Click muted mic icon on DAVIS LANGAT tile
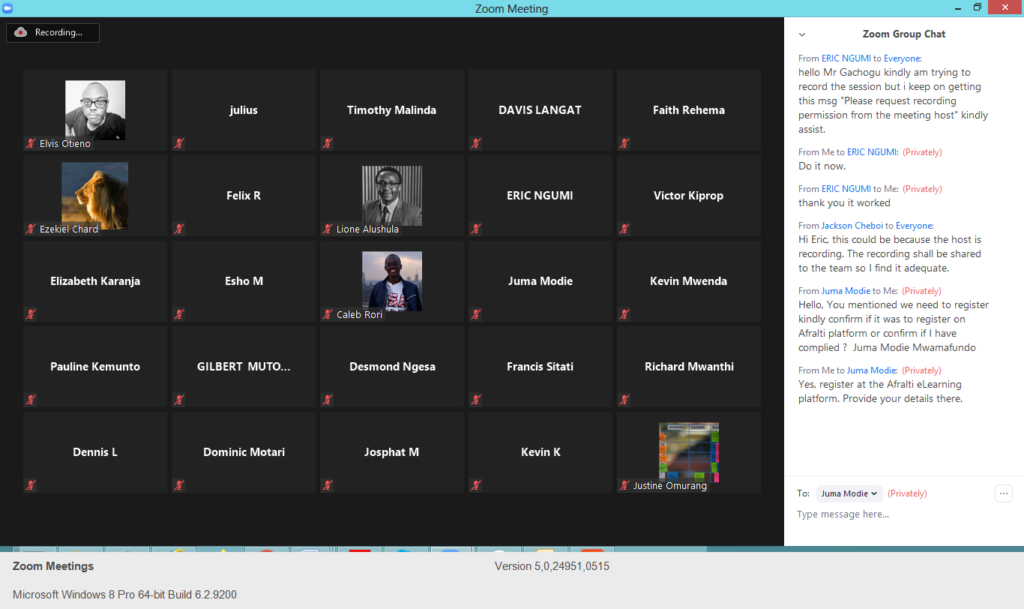The width and height of the screenshot is (1024, 609). [x=476, y=143]
